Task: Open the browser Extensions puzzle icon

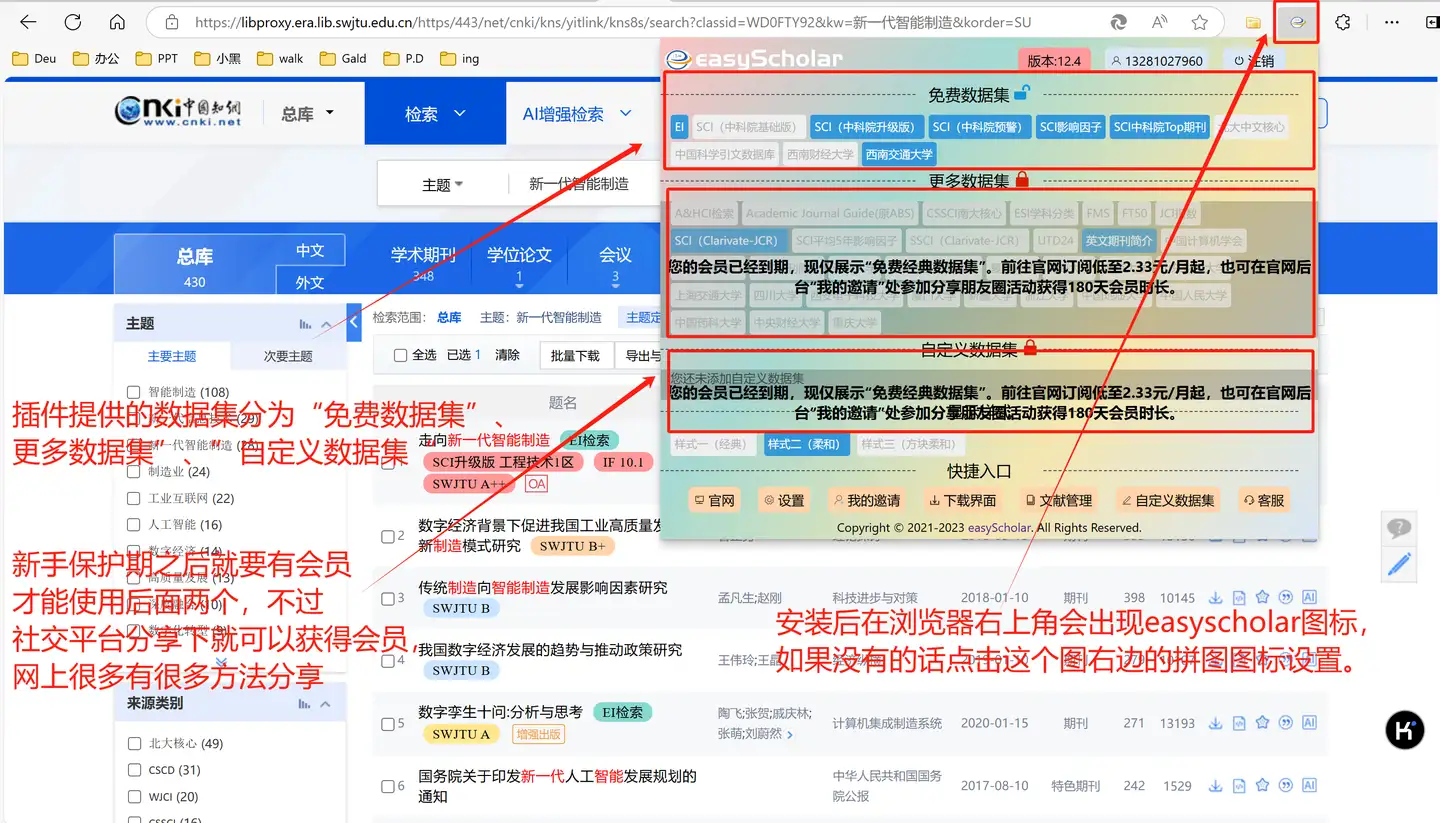Action: tap(1343, 22)
